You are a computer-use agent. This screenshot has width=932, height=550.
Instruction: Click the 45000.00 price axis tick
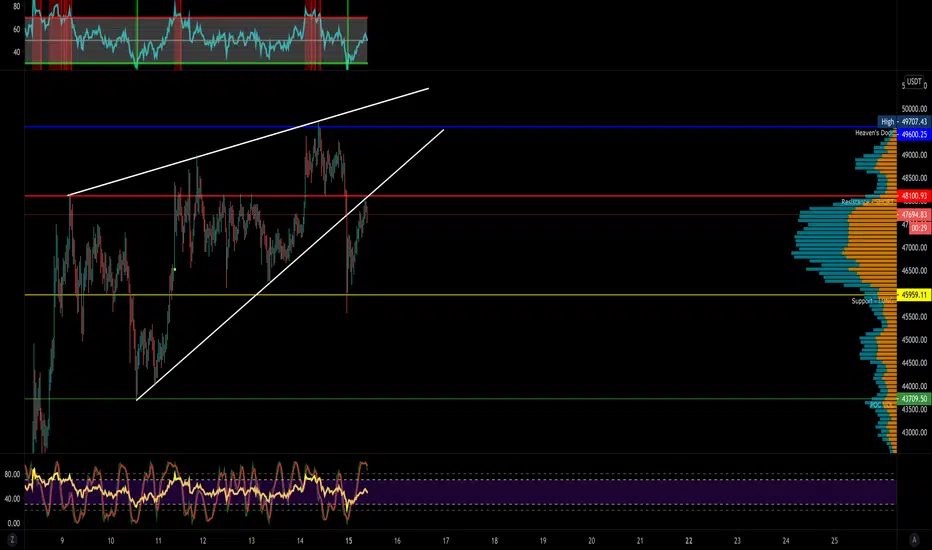click(x=914, y=340)
